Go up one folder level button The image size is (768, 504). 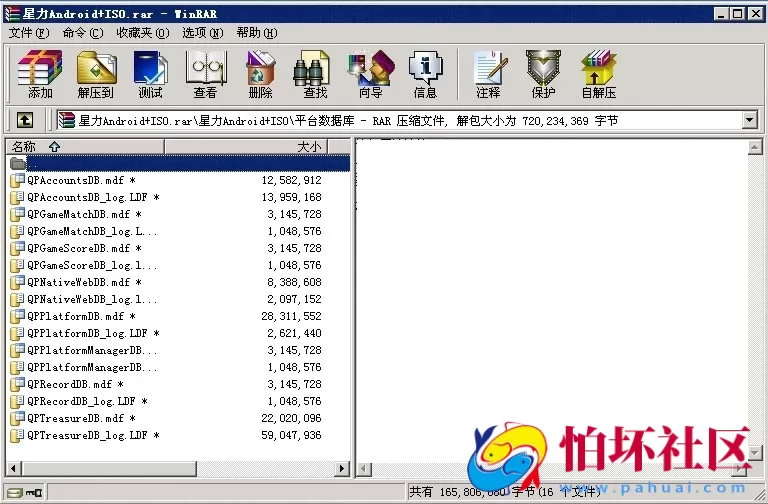coord(25,121)
